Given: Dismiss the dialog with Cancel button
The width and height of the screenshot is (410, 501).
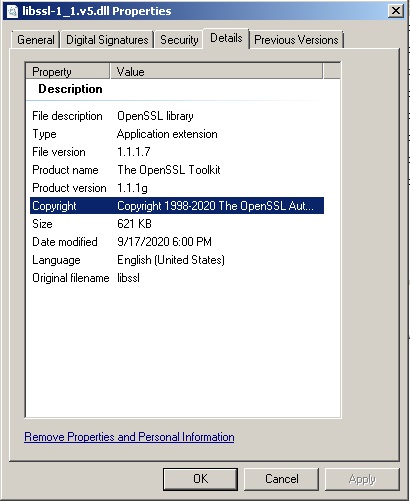Looking at the screenshot, I should [x=282, y=479].
